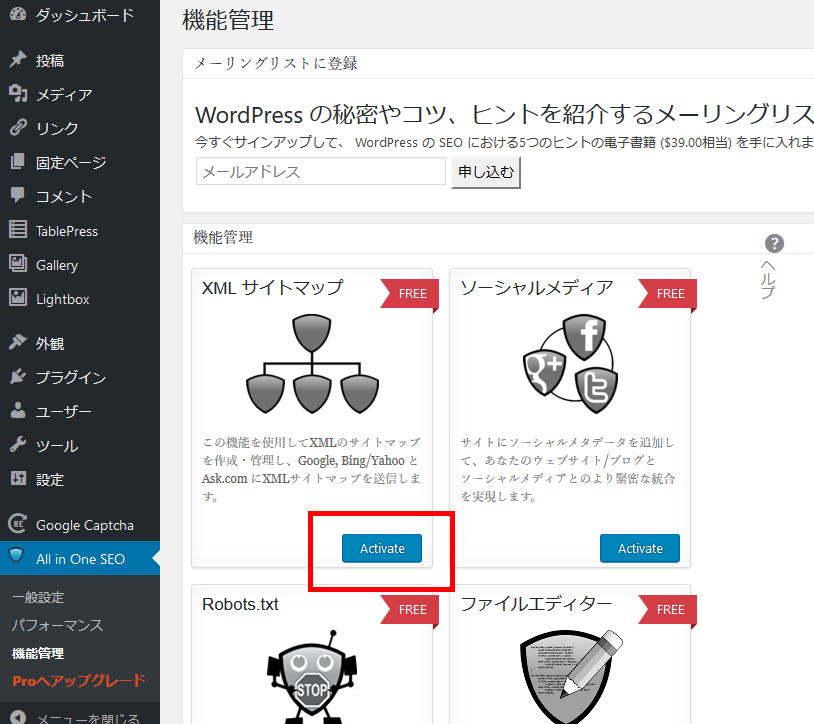Viewport: 814px width, 724px height.
Task: Open the Google Captcha menu item
Action: [85, 525]
